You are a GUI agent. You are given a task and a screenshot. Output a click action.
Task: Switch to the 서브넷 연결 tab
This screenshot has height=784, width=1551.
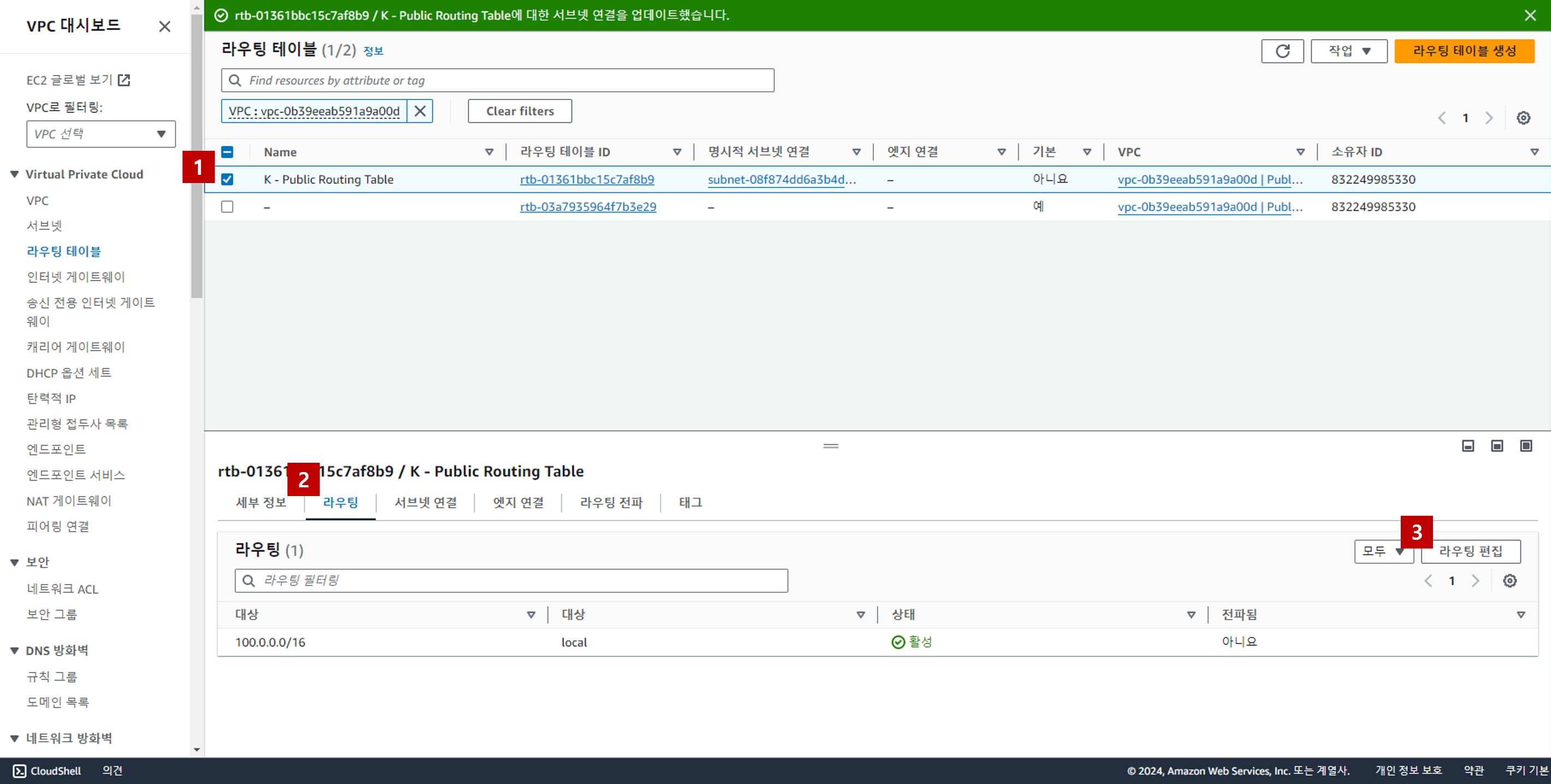click(425, 503)
